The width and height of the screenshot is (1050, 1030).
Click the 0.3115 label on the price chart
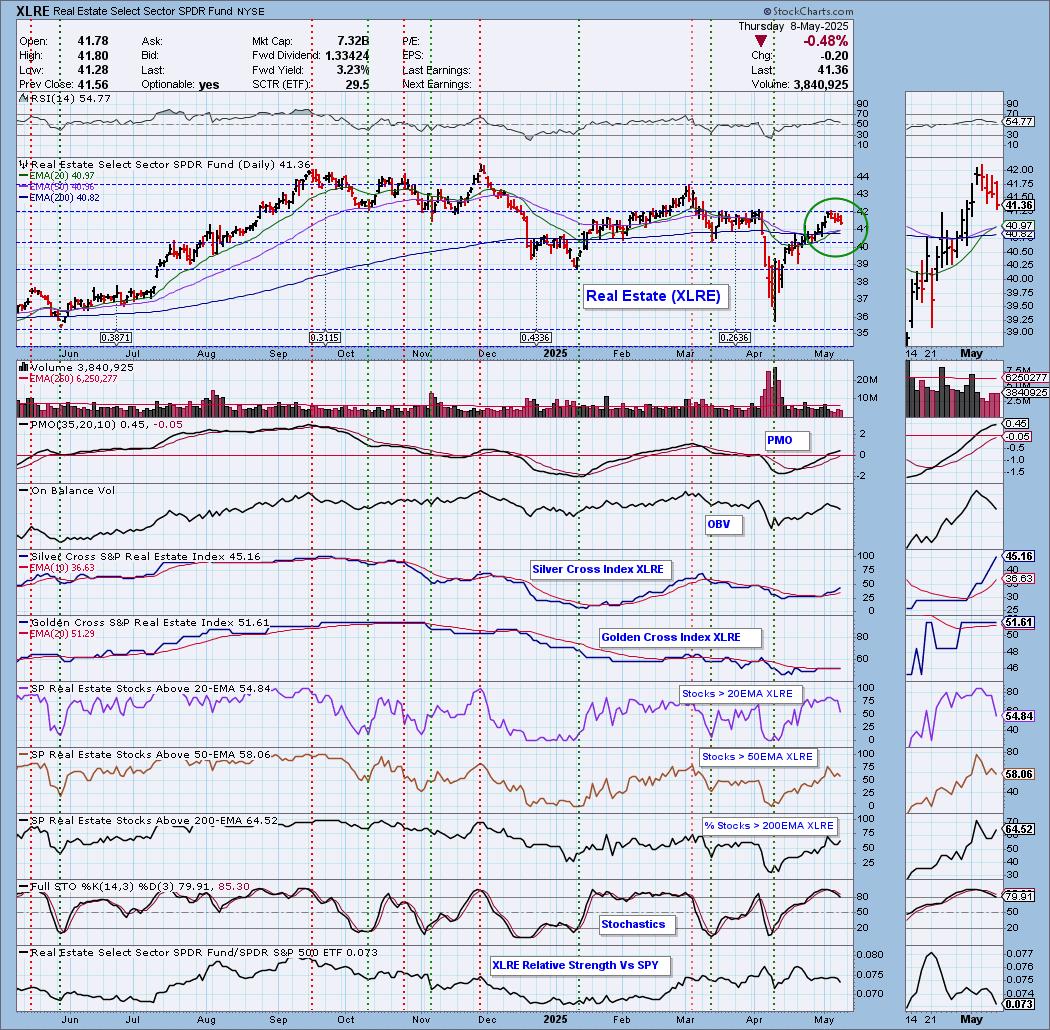[325, 338]
